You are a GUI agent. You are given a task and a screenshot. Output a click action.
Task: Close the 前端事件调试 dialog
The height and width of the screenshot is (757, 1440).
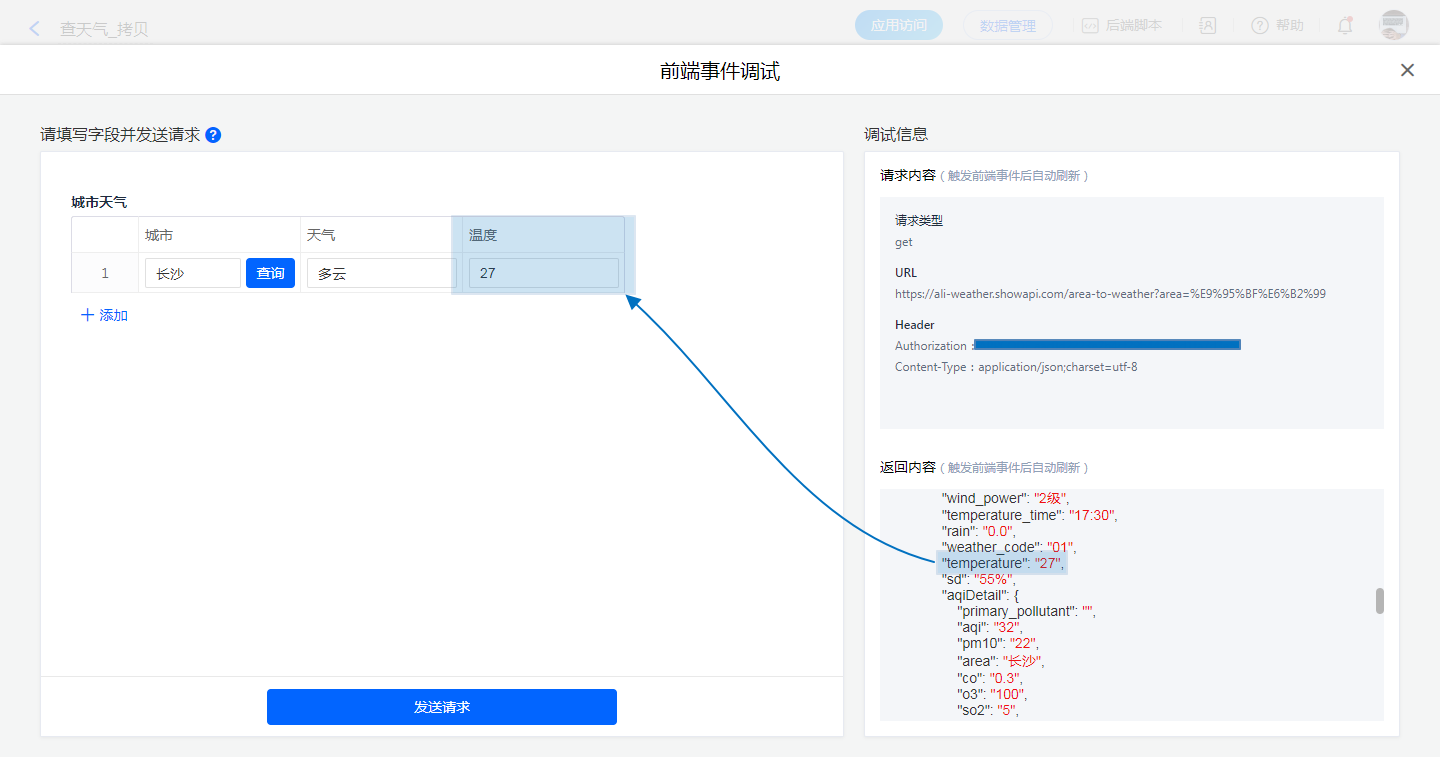point(1407,70)
